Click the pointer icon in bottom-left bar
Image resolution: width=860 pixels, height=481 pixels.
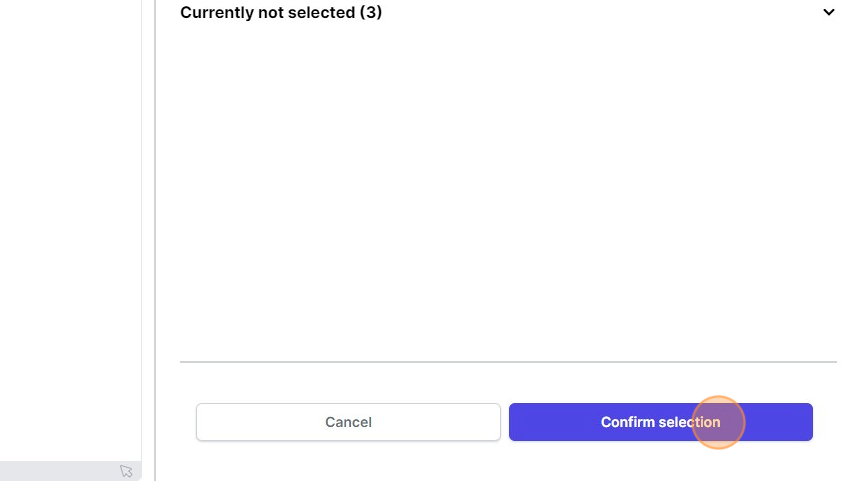[x=126, y=471]
